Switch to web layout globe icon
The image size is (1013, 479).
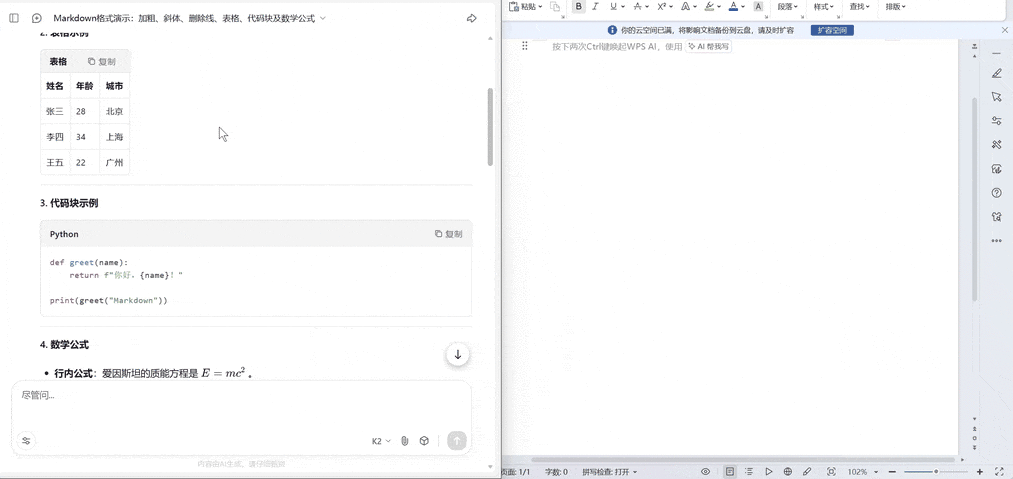pyautogui.click(x=788, y=472)
